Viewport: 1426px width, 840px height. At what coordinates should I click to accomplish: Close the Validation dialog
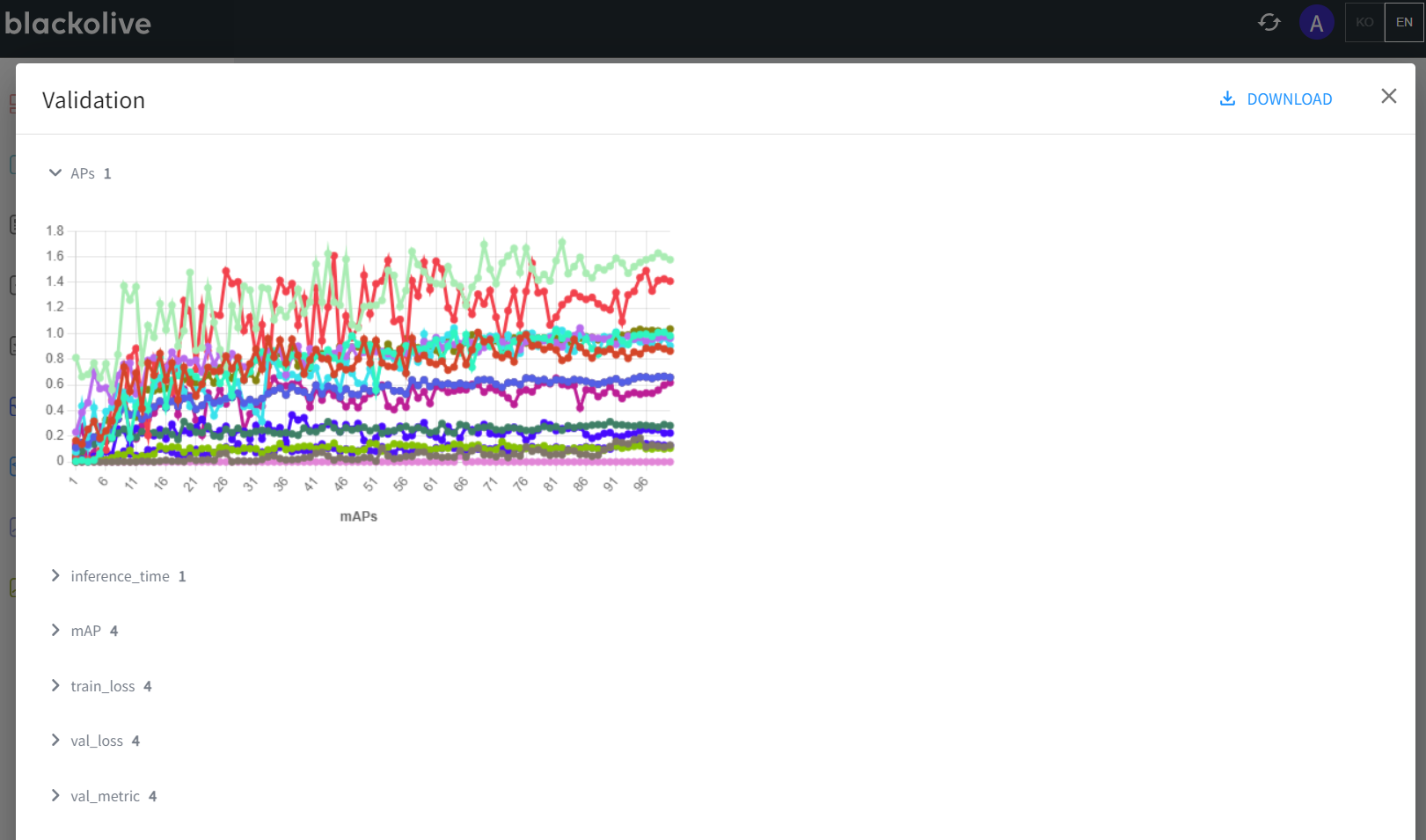[x=1388, y=96]
